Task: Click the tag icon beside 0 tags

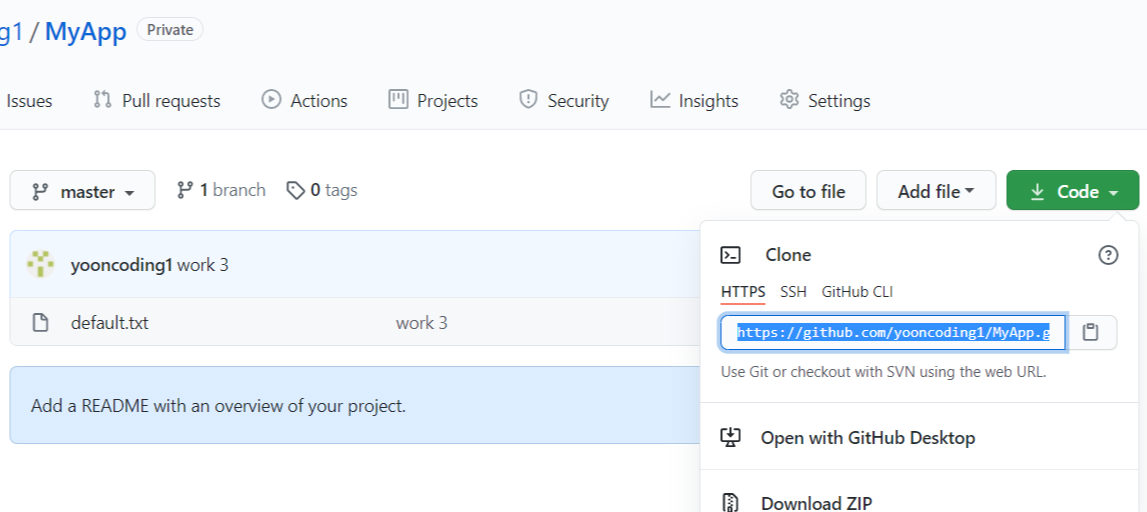Action: (x=295, y=191)
